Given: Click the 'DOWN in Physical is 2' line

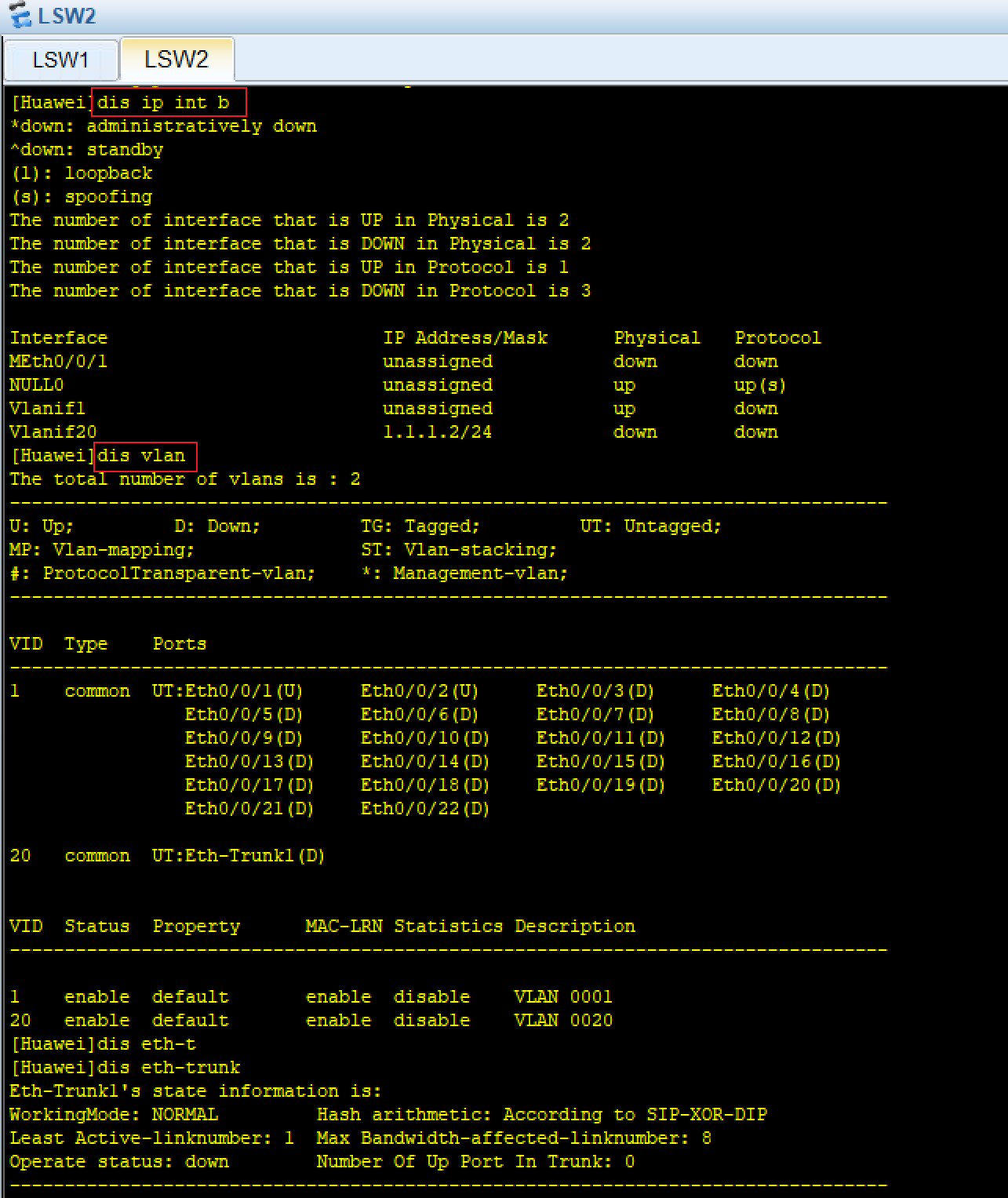Looking at the screenshot, I should (300, 244).
